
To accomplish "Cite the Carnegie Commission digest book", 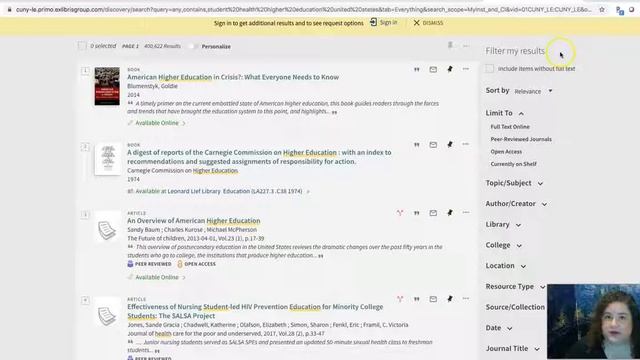I will point(416,144).
